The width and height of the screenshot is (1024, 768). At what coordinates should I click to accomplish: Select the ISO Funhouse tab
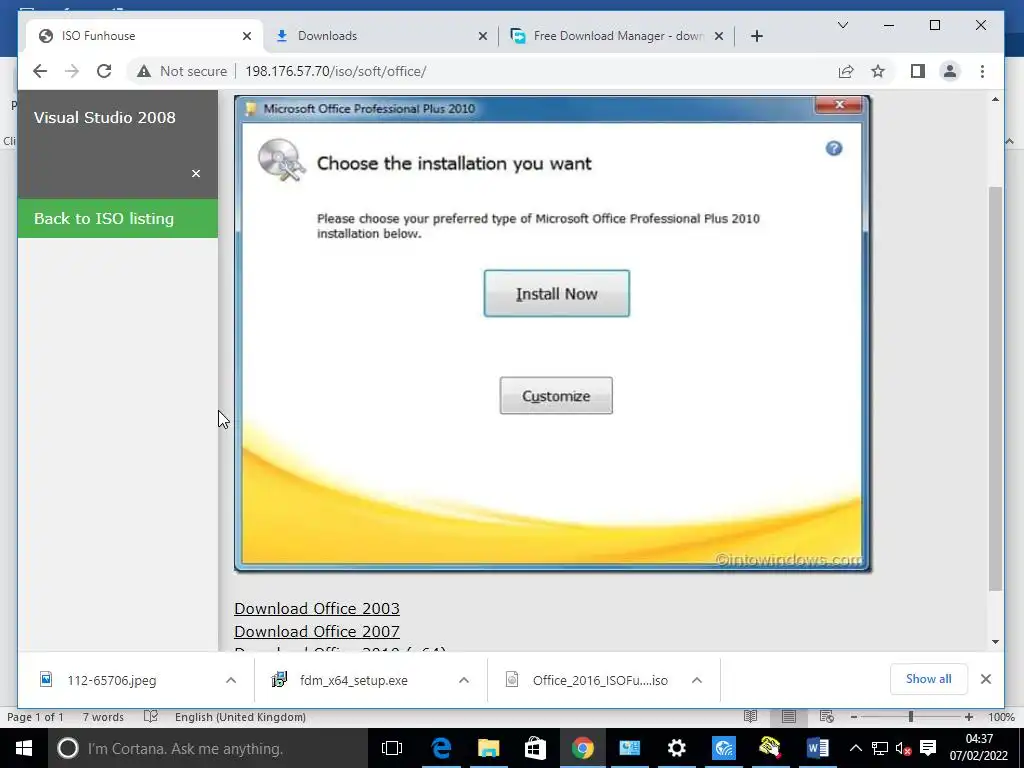144,36
